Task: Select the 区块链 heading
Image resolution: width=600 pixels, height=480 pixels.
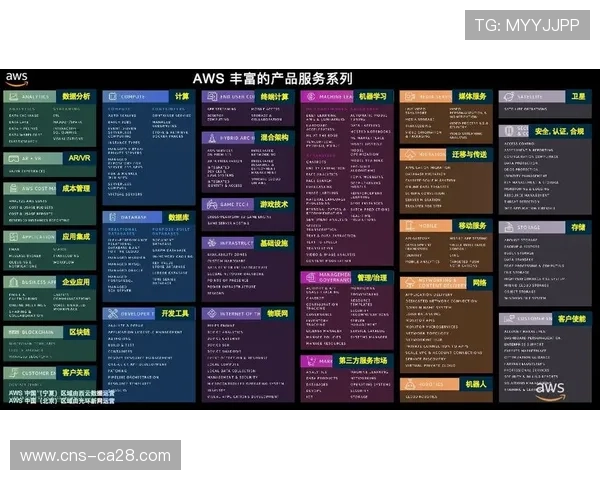Action: pyautogui.click(x=80, y=332)
